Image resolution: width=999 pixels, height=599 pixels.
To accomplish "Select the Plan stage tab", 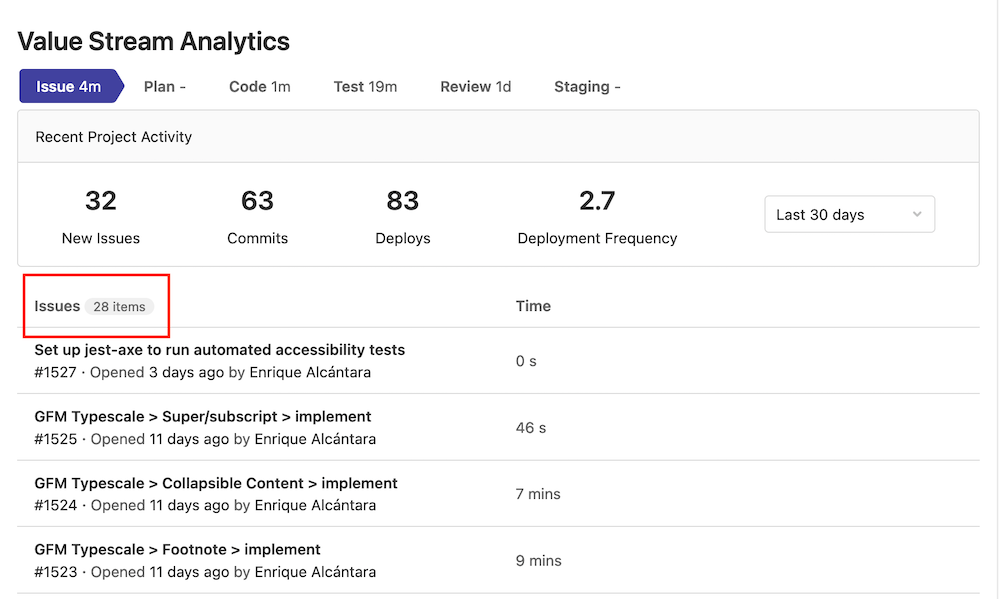I will pyautogui.click(x=164, y=86).
